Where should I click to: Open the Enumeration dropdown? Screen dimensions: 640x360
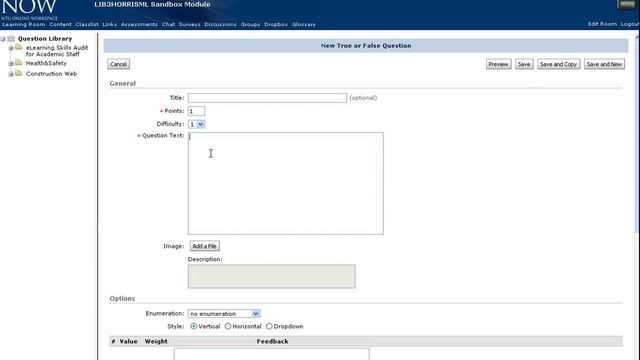224,313
